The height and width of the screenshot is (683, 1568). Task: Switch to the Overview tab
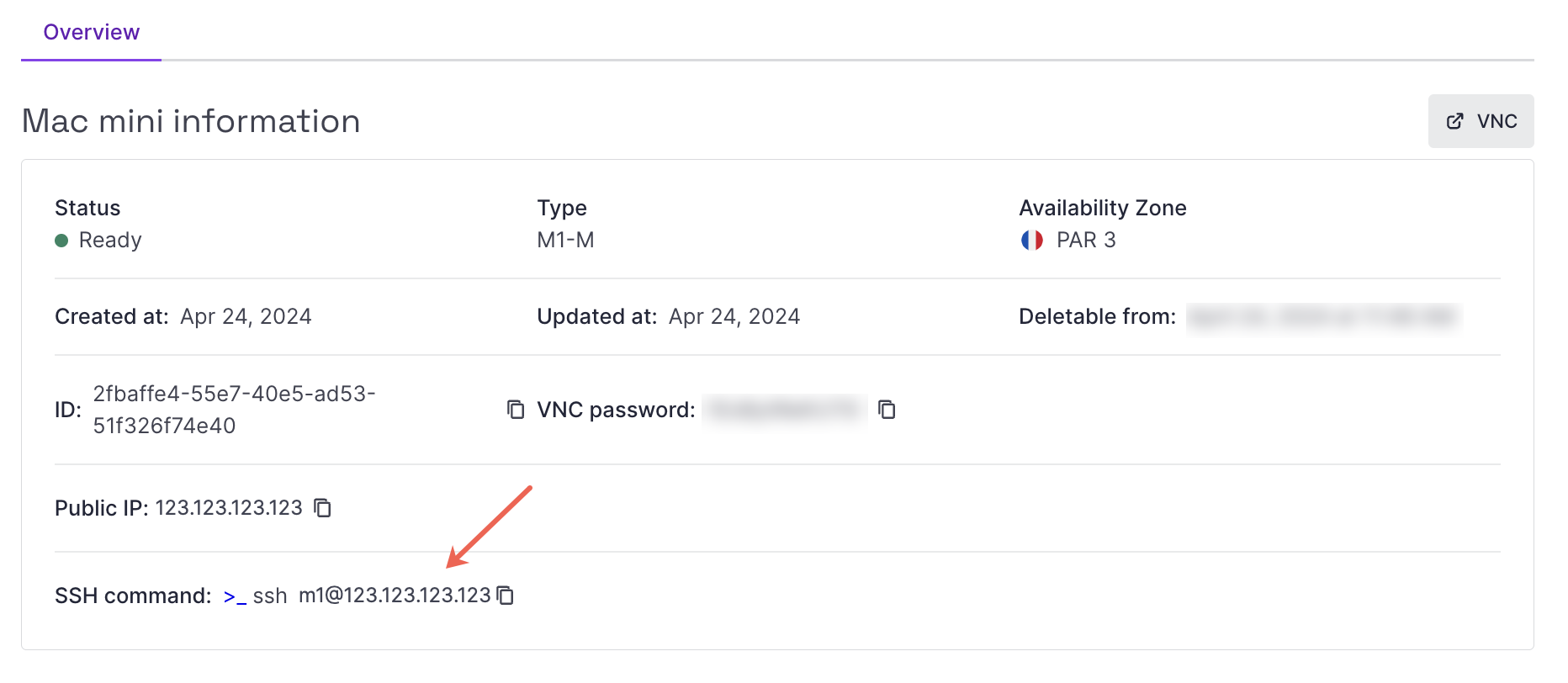[92, 32]
